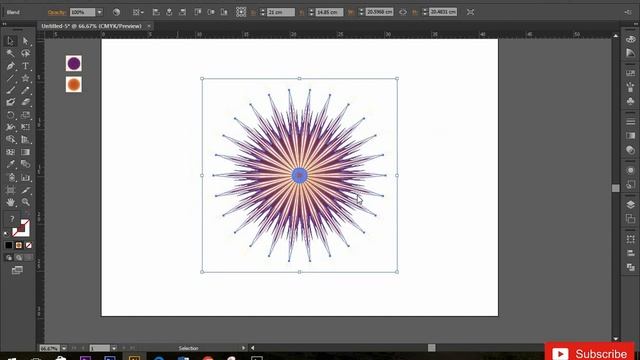Select the Pen tool

pos(11,66)
